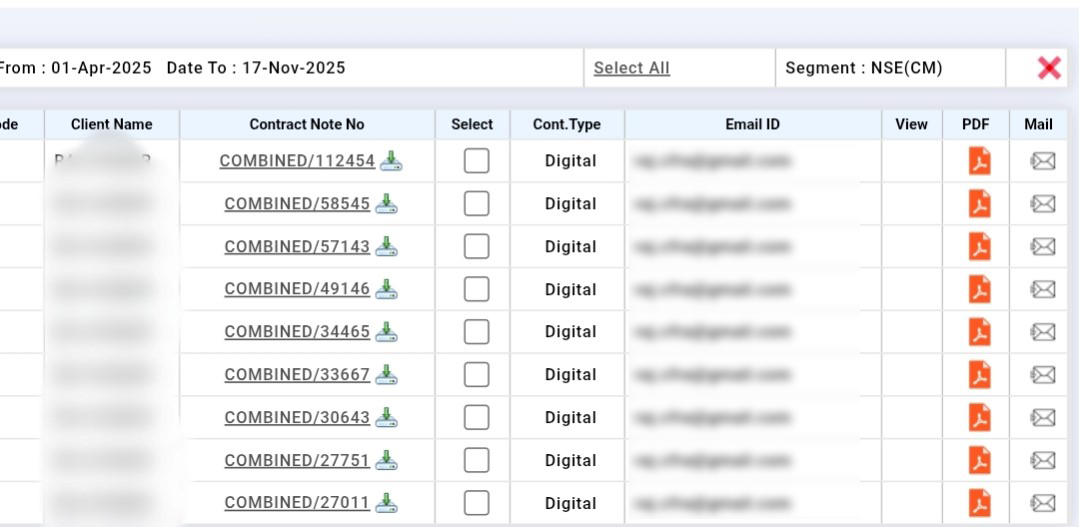Mail contract note COMBINED/58545
The image size is (1079, 527).
(x=1042, y=204)
